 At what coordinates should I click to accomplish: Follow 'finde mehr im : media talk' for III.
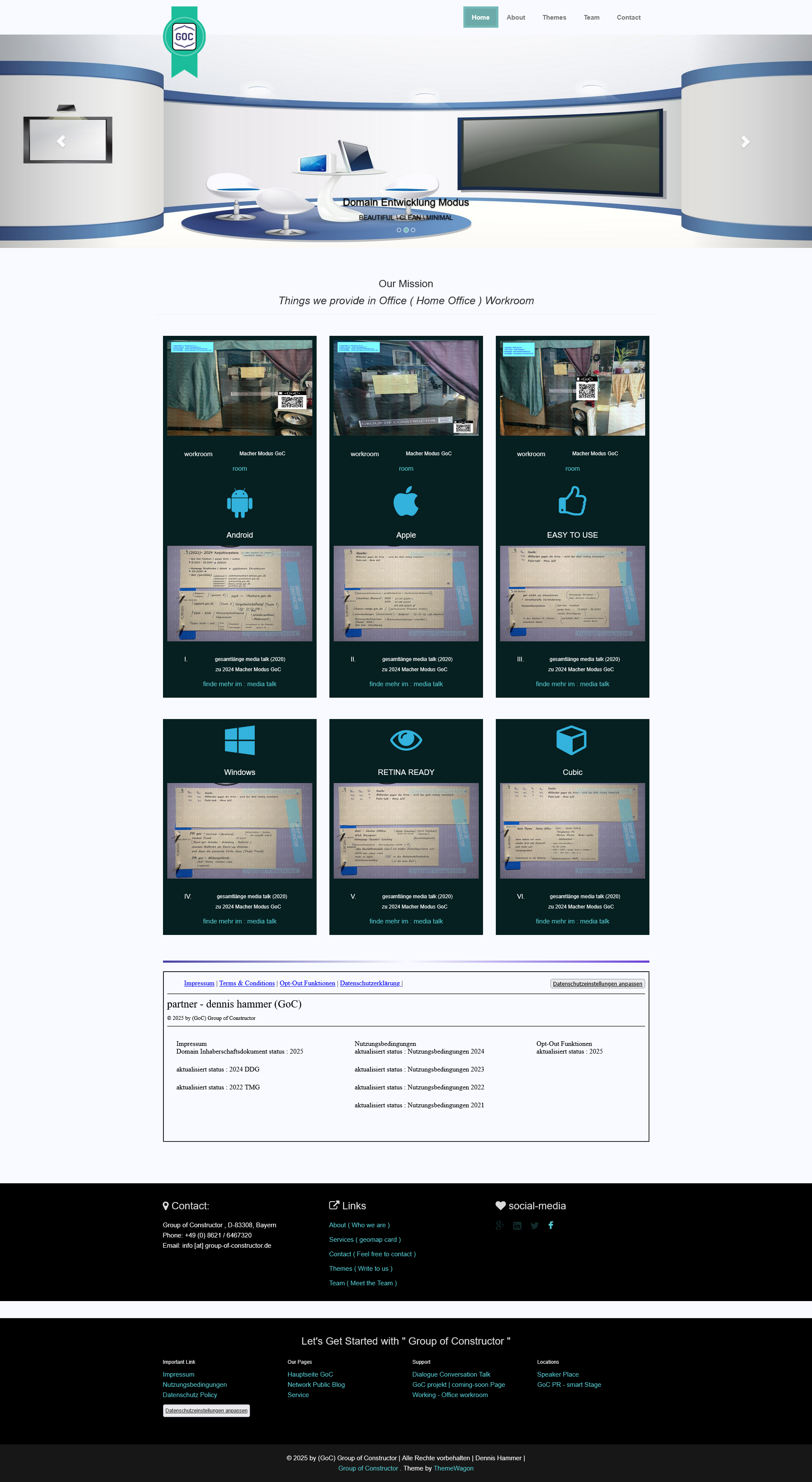(x=572, y=684)
